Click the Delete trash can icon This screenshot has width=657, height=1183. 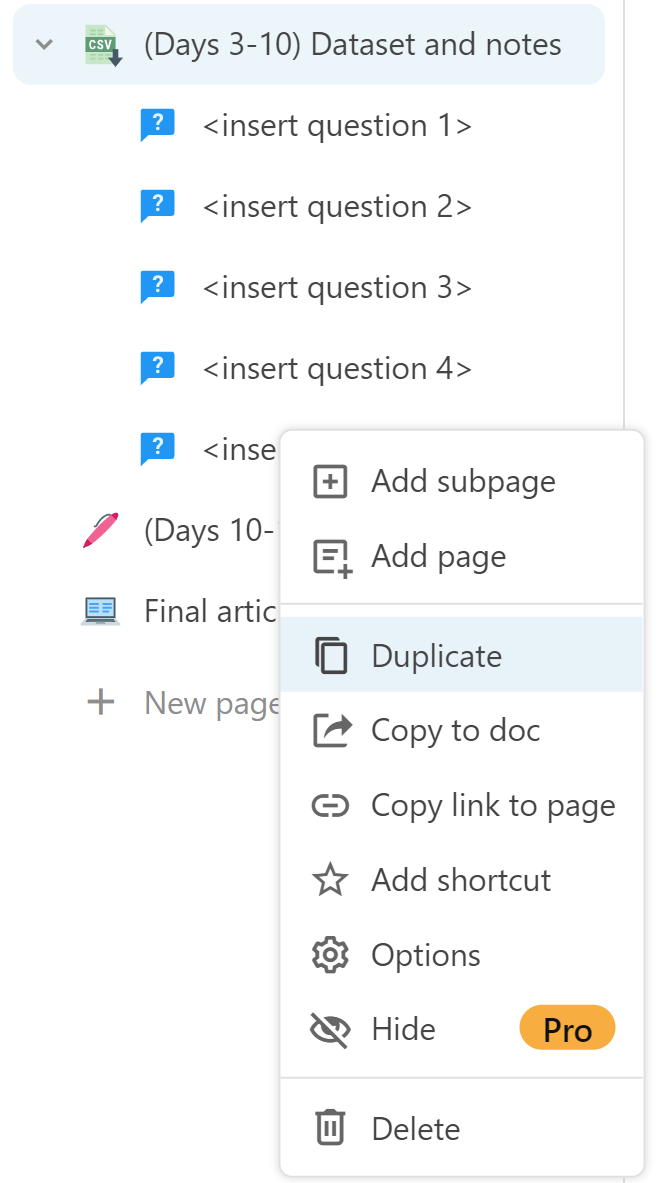pyautogui.click(x=330, y=1129)
